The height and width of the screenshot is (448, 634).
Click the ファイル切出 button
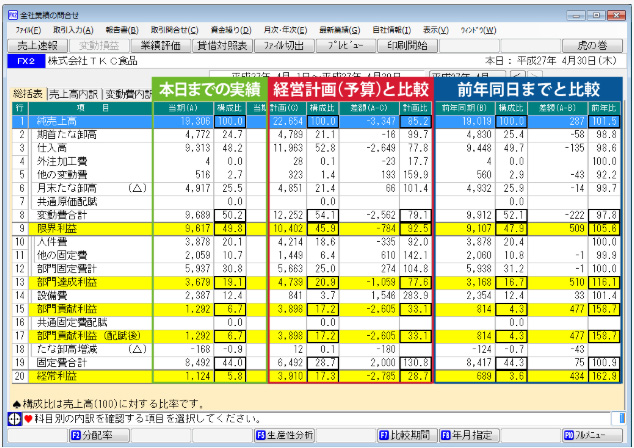pyautogui.click(x=284, y=46)
